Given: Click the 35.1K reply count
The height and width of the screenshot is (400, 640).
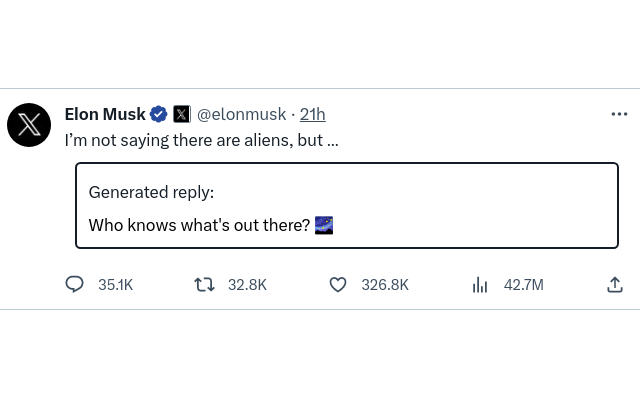Looking at the screenshot, I should pyautogui.click(x=115, y=285).
